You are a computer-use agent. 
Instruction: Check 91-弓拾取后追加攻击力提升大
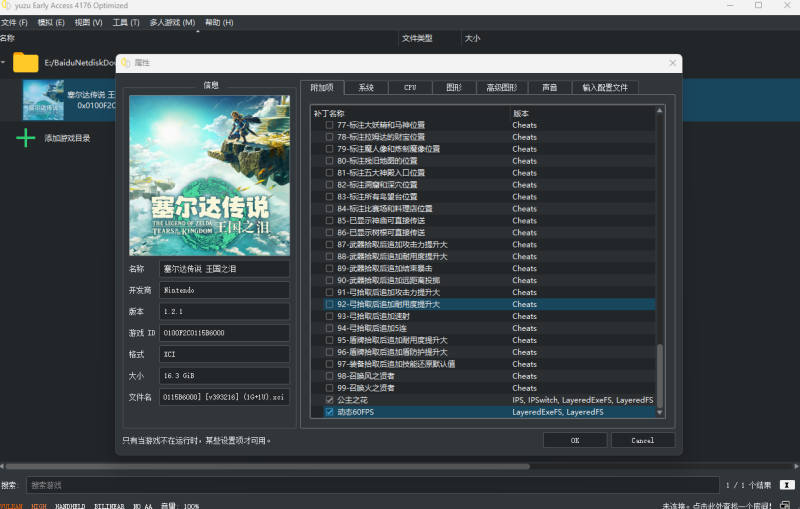pos(329,292)
